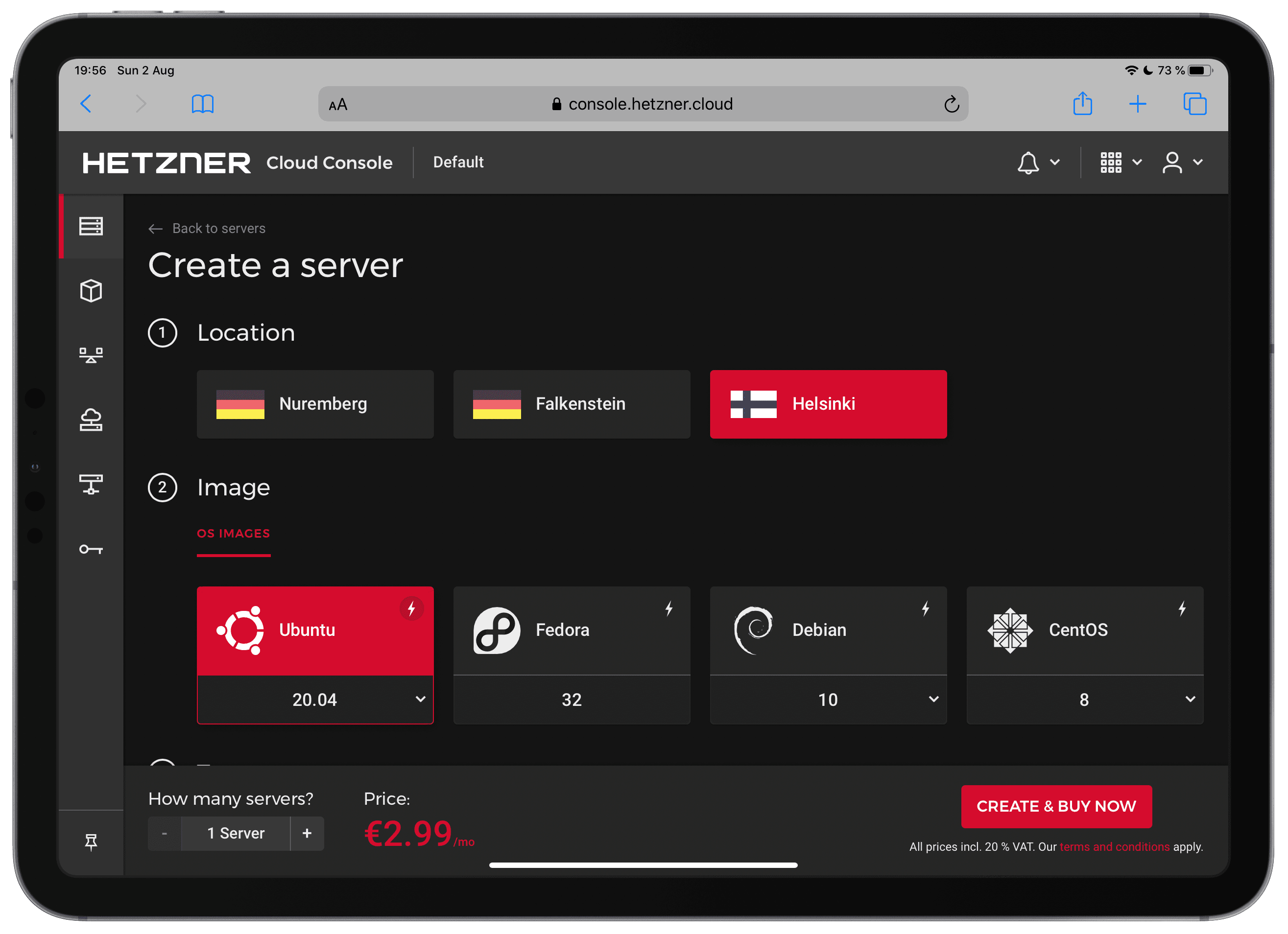Go back in Safari

pos(86,104)
